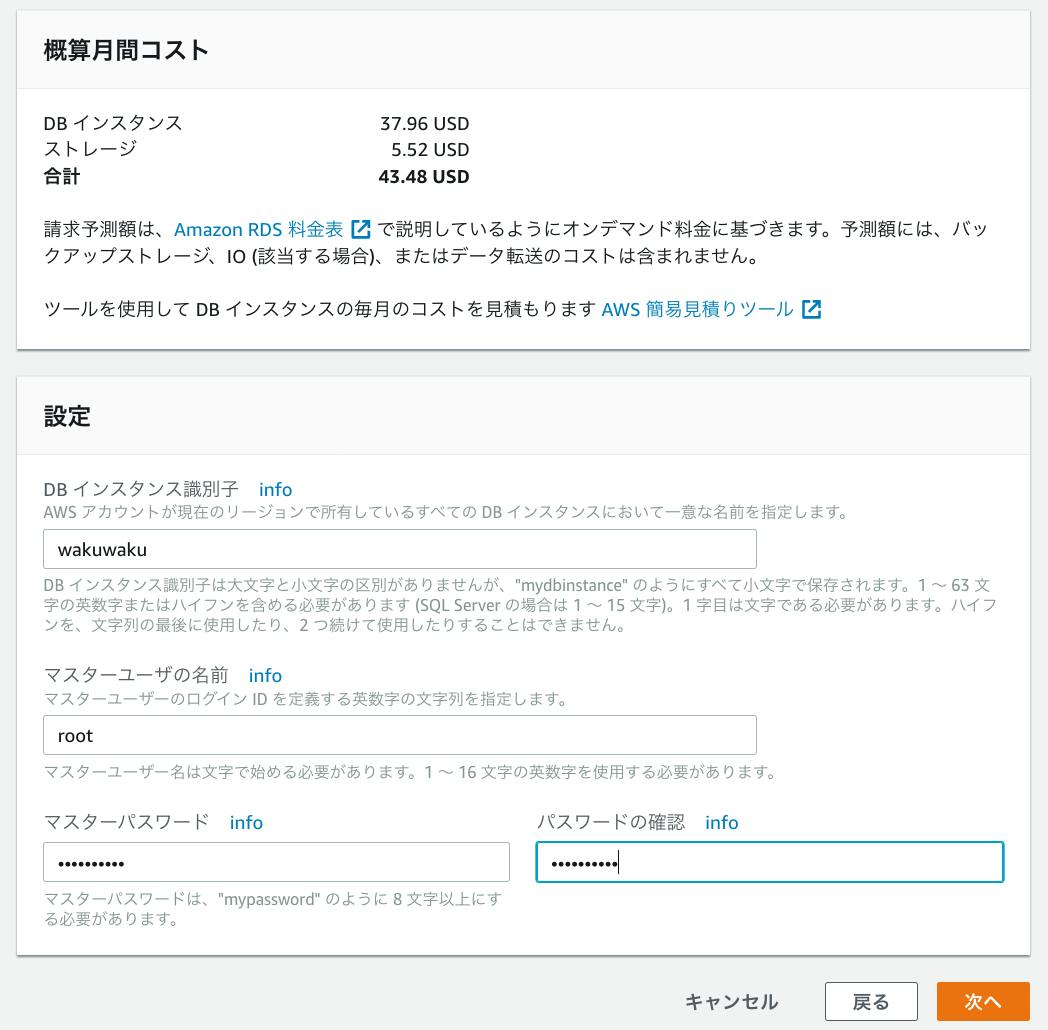Click external-link icon beside Amazon RDS 料金表
This screenshot has width=1048, height=1030.
click(x=361, y=229)
